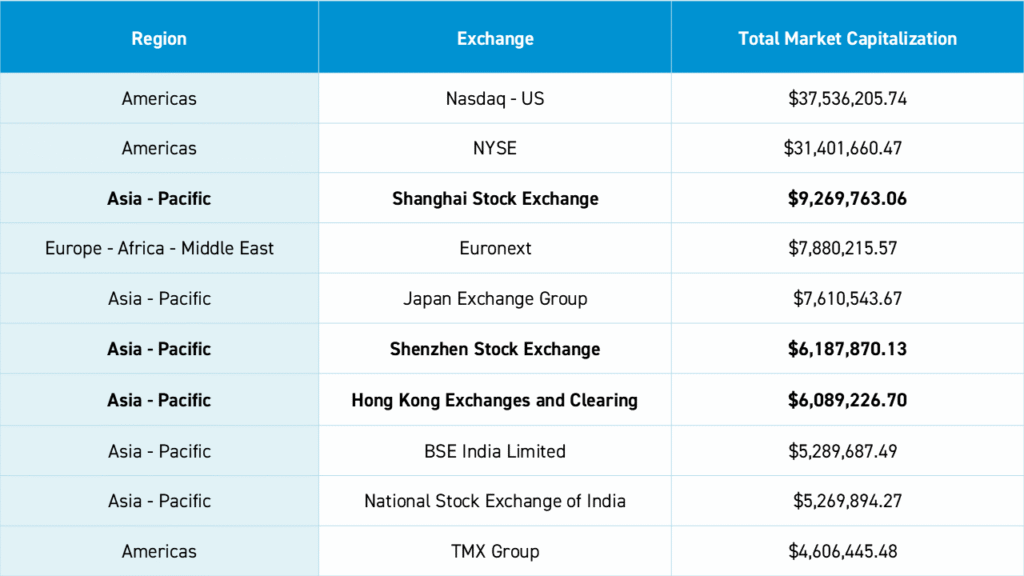Click the Region column header
Image resolution: width=1024 pixels, height=576 pixels.
tap(159, 39)
